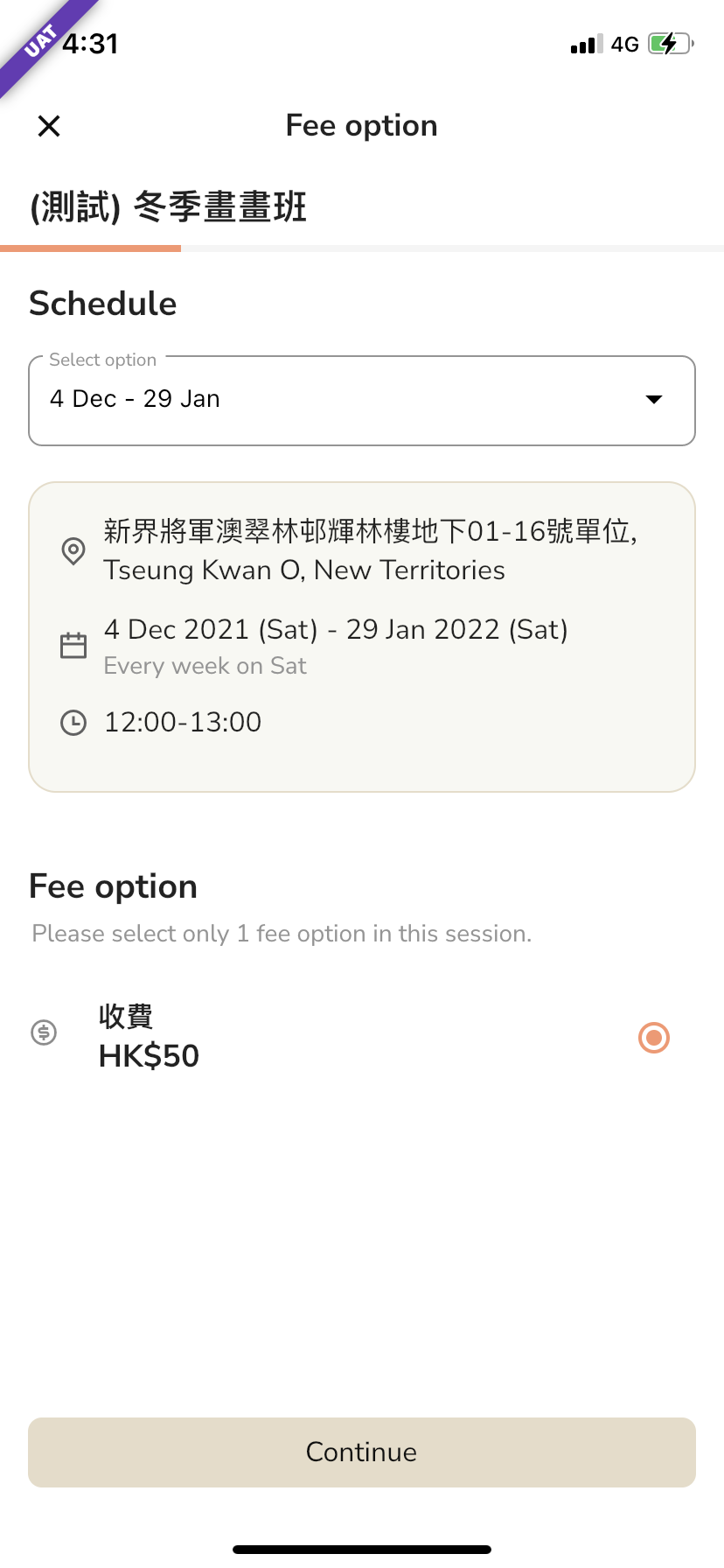
Task: Close the Fee option screen
Action: point(49,126)
